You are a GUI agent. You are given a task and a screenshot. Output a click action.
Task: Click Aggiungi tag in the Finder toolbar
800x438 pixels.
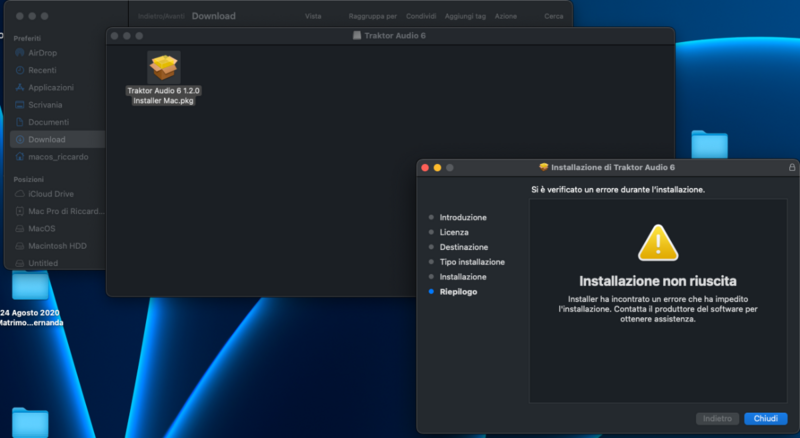point(464,17)
